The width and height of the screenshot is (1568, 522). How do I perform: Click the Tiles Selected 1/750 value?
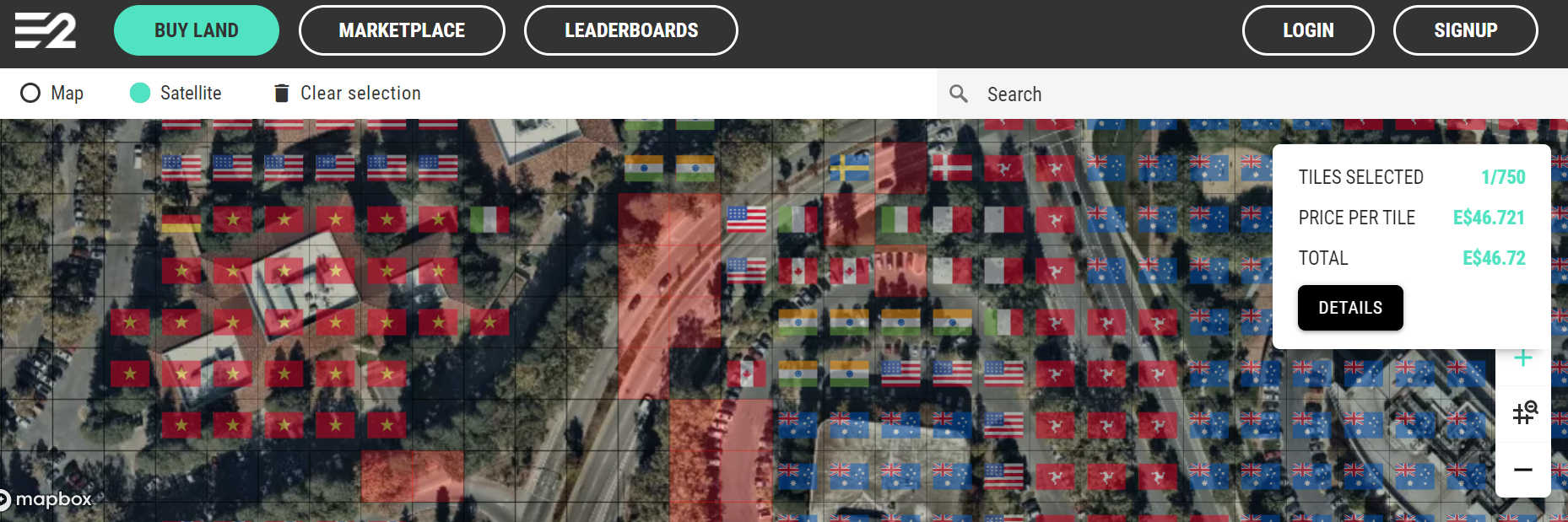pos(1503,177)
